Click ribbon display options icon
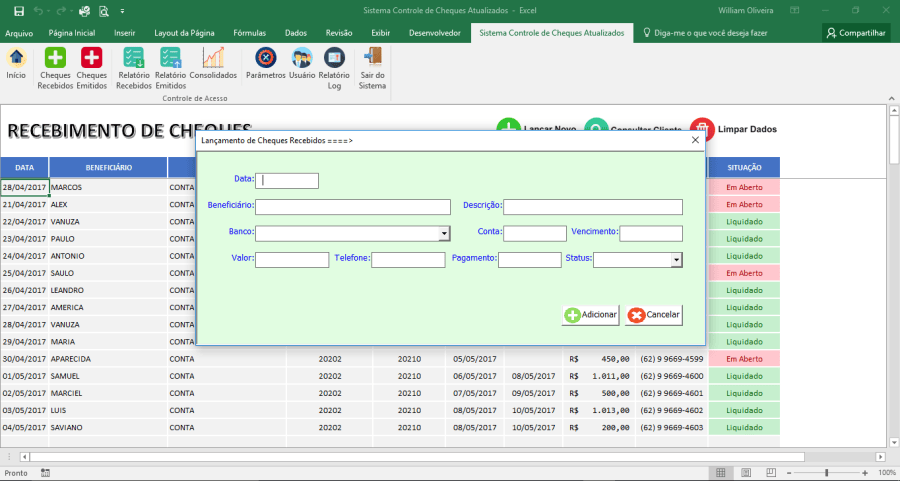 coord(795,10)
